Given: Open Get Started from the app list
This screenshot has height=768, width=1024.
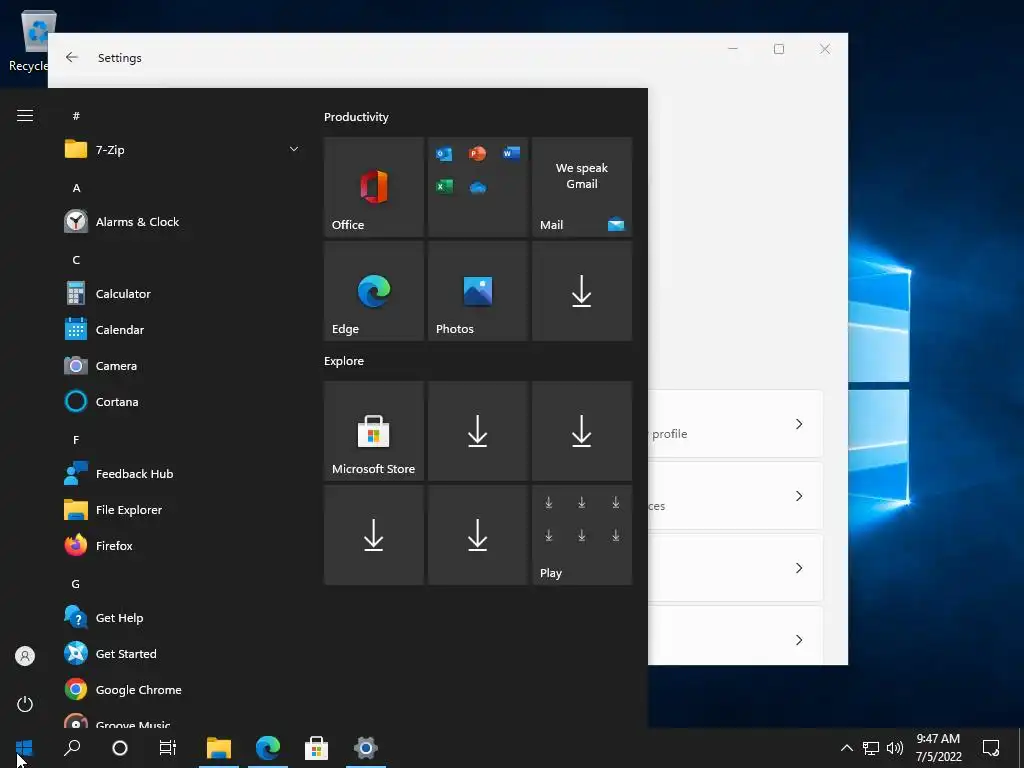Looking at the screenshot, I should point(183,654).
